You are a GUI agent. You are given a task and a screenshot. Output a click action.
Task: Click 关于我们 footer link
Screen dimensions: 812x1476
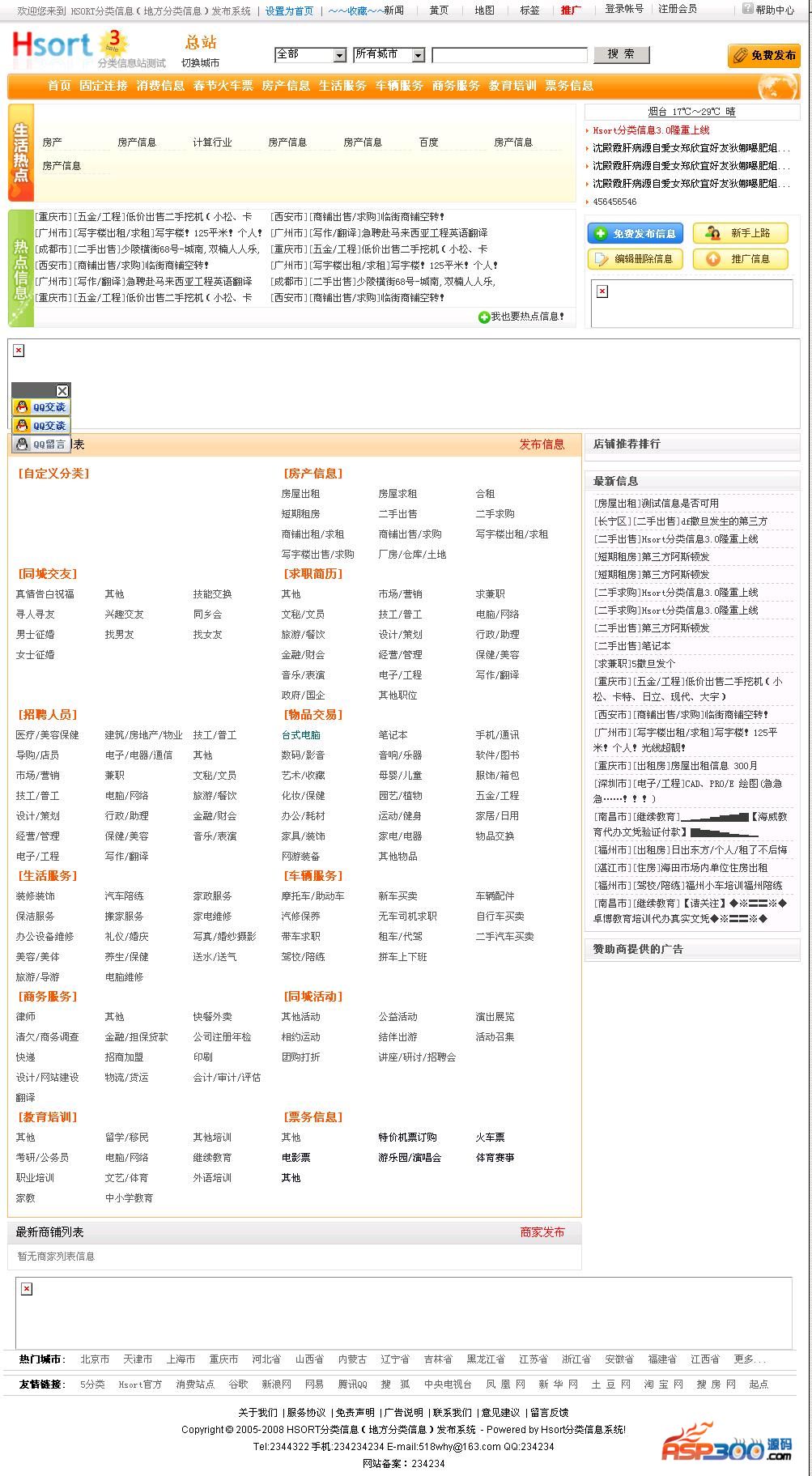pos(257,1413)
